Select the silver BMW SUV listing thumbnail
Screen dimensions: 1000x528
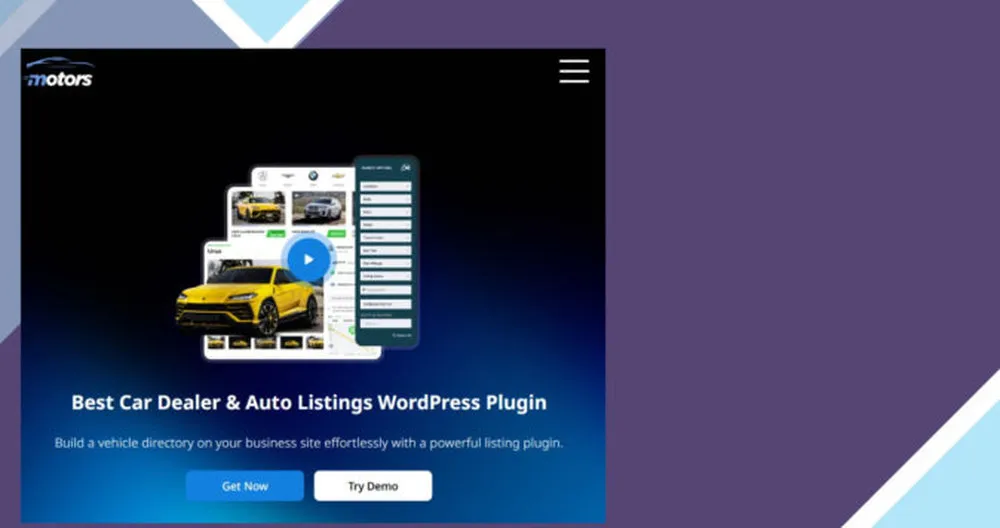(x=322, y=208)
